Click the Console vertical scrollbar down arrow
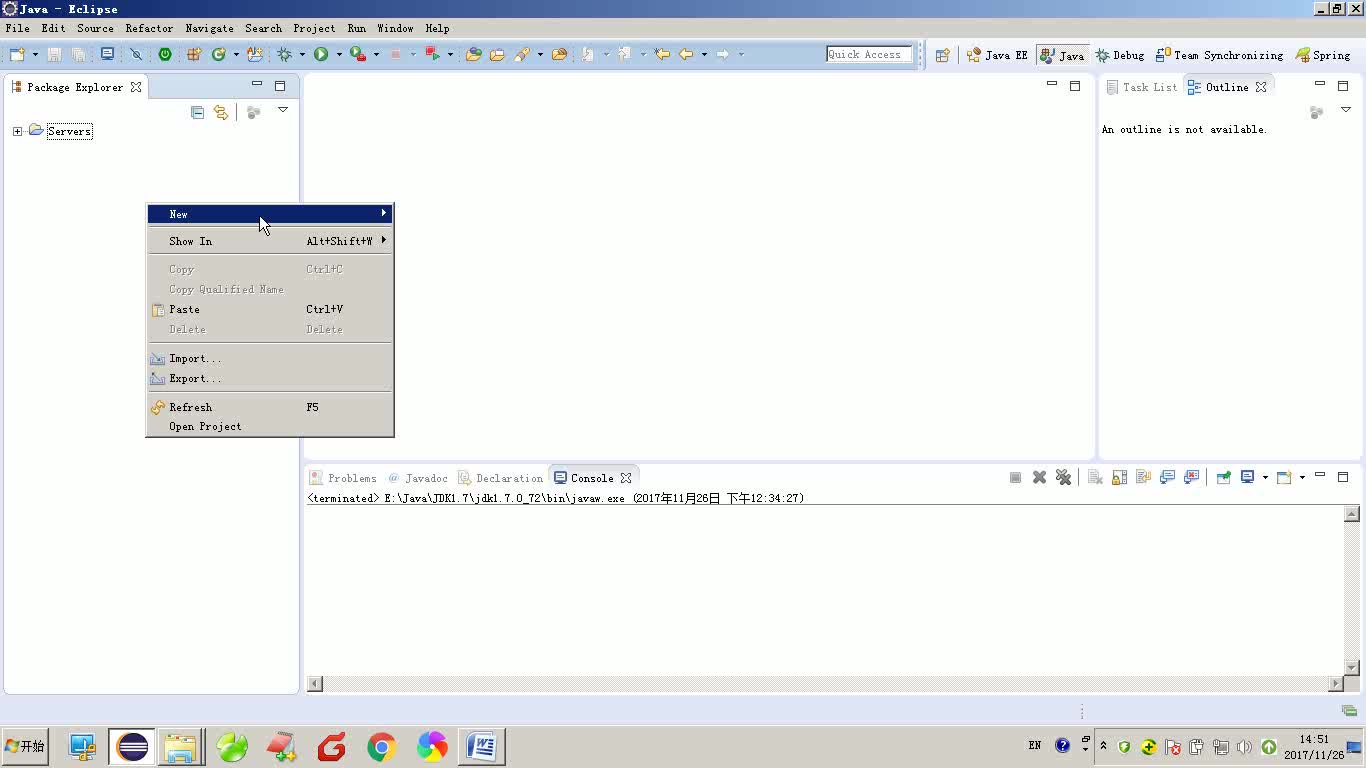The height and width of the screenshot is (768, 1366). (x=1352, y=667)
